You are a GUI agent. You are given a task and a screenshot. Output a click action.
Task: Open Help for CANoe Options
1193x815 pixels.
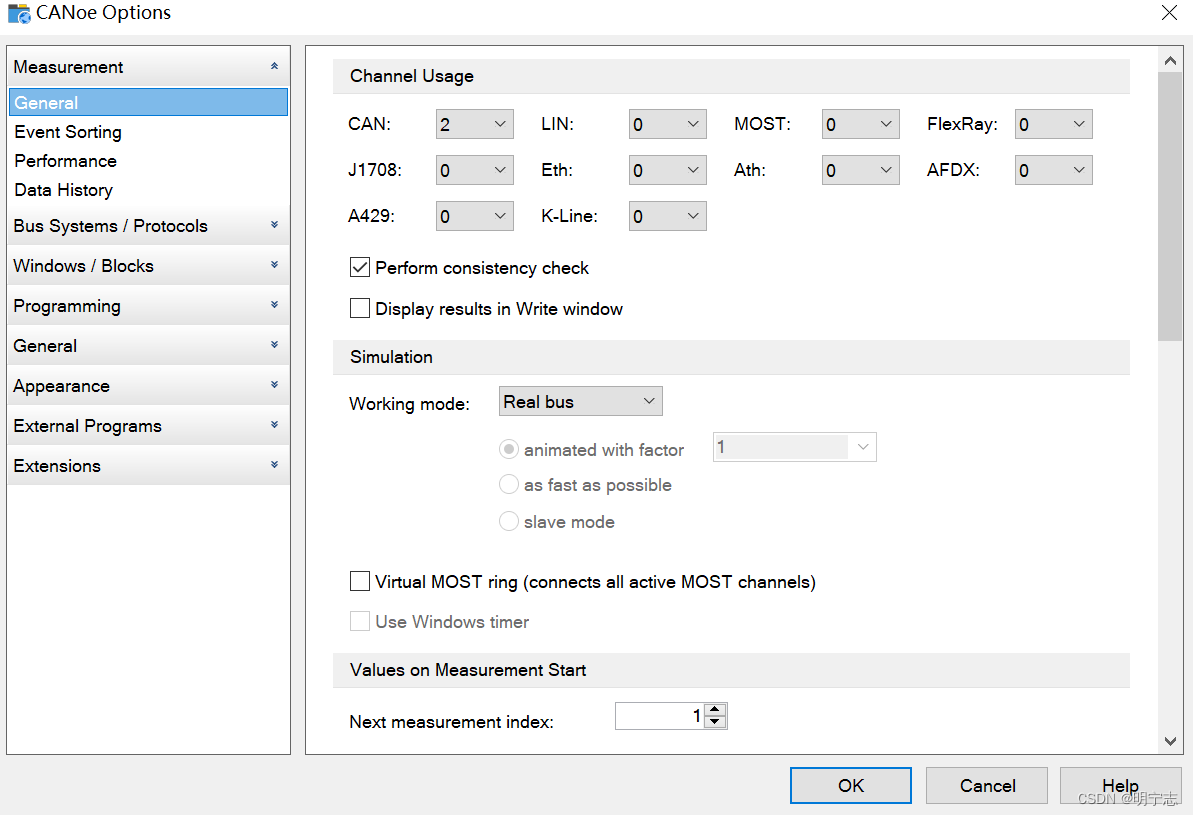tap(1121, 785)
